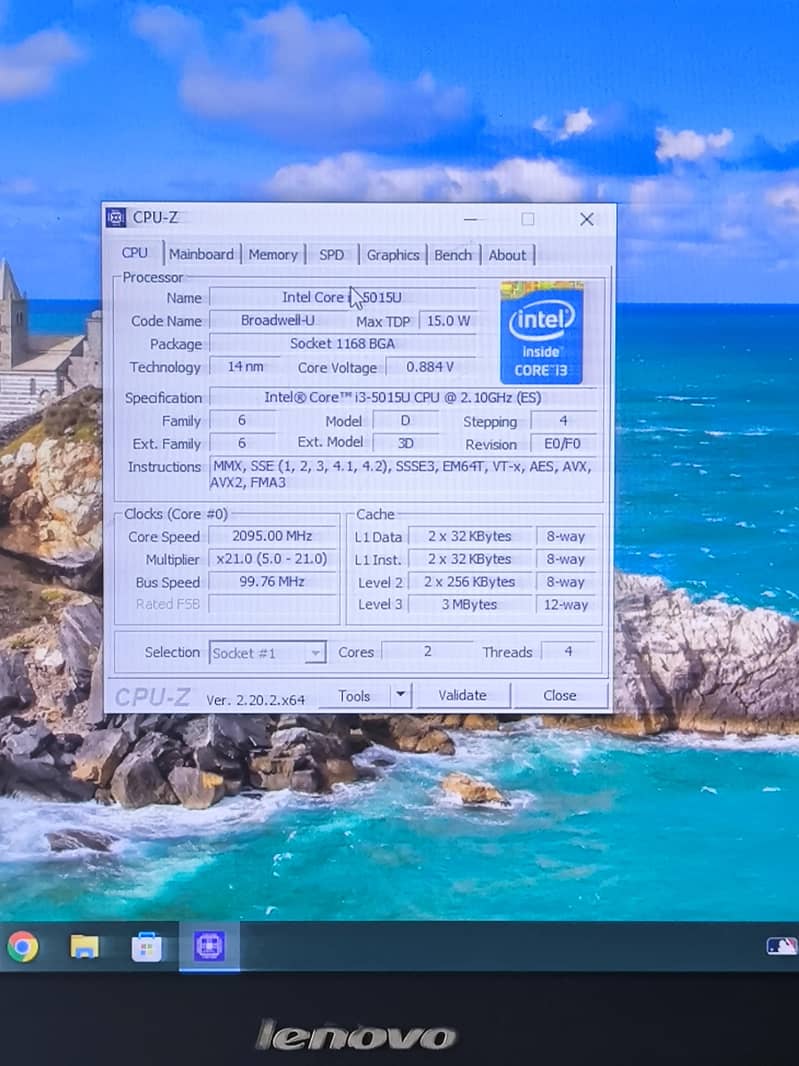
Task: Open the Memory tab
Action: [273, 255]
